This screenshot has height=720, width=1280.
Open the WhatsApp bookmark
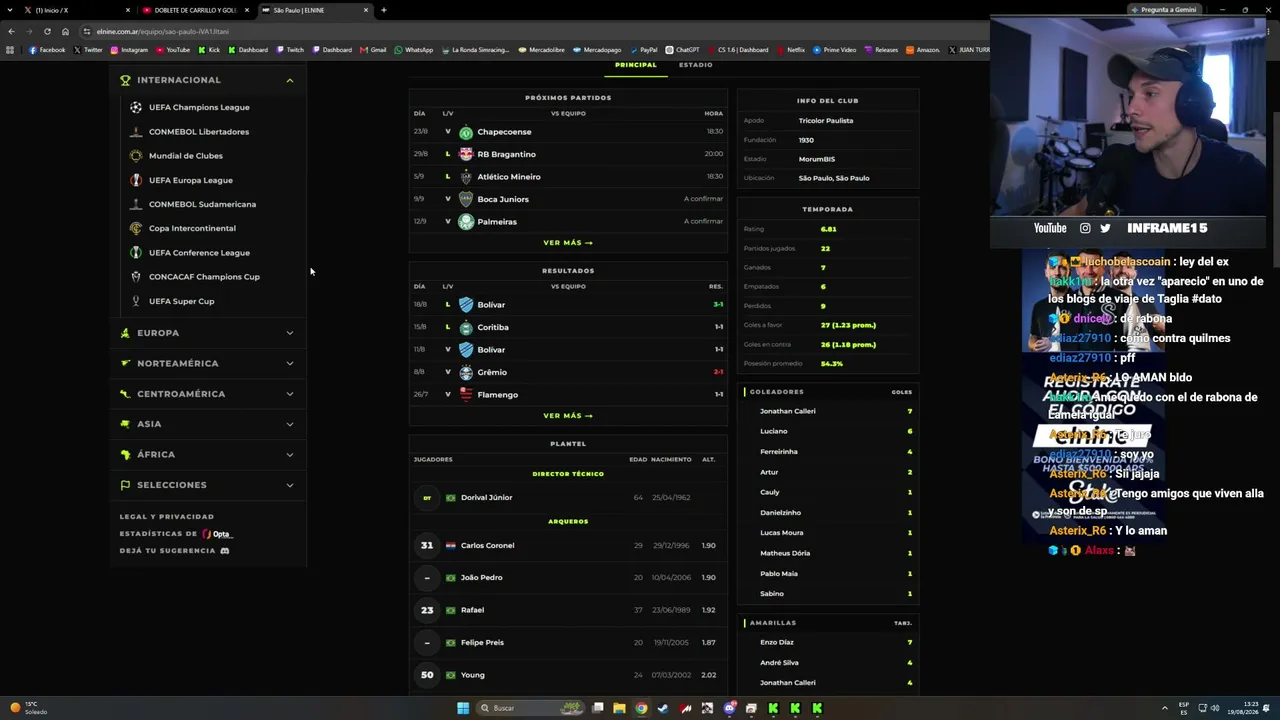tap(414, 50)
